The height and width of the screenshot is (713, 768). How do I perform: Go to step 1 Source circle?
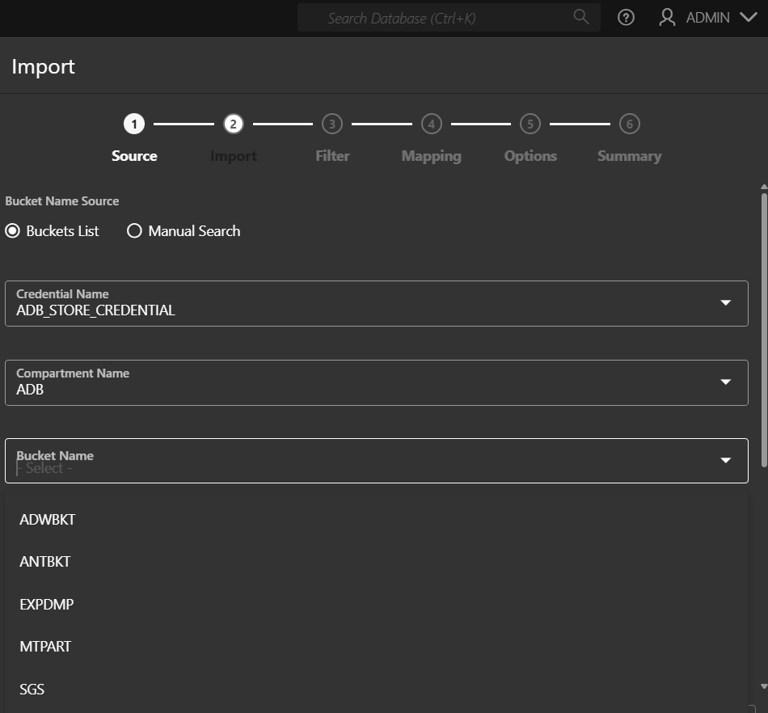[134, 124]
